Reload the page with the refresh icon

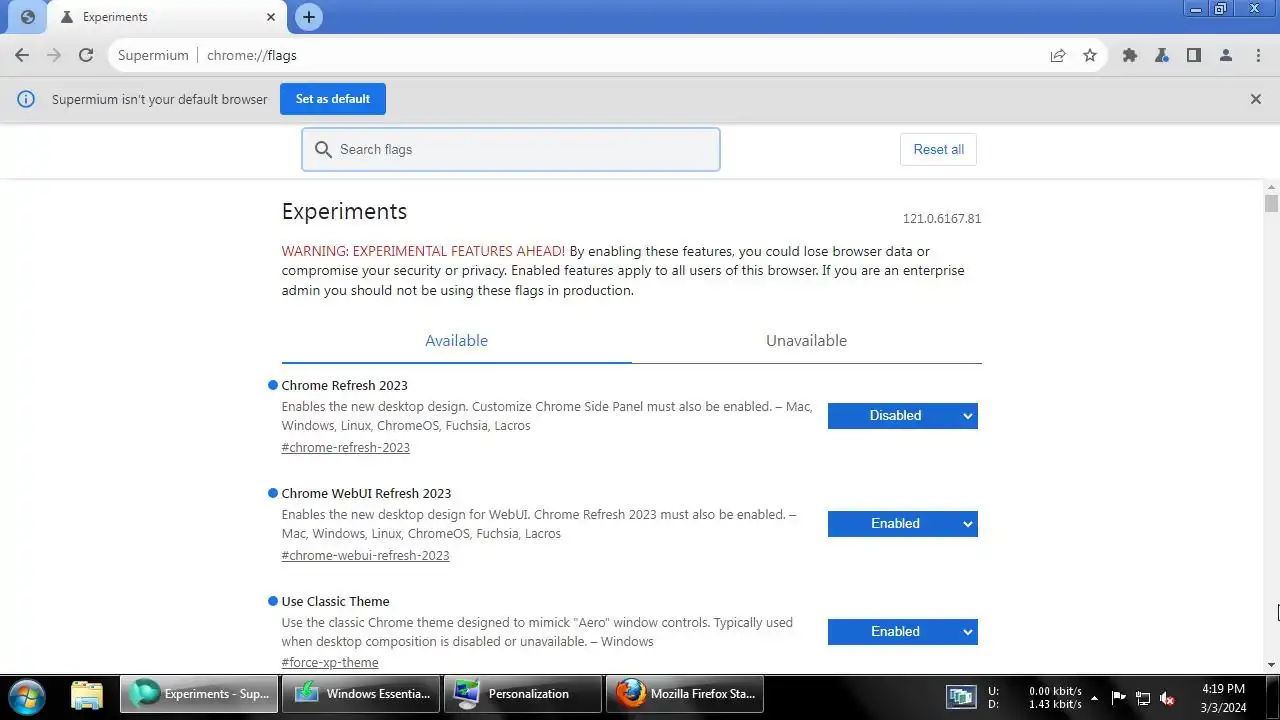pyautogui.click(x=86, y=56)
